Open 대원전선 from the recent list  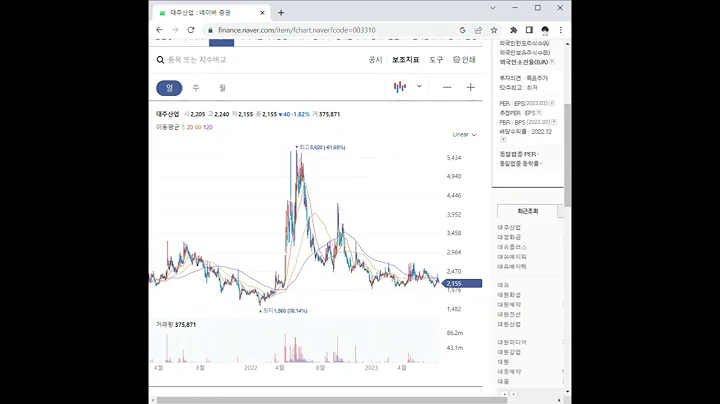pyautogui.click(x=509, y=314)
